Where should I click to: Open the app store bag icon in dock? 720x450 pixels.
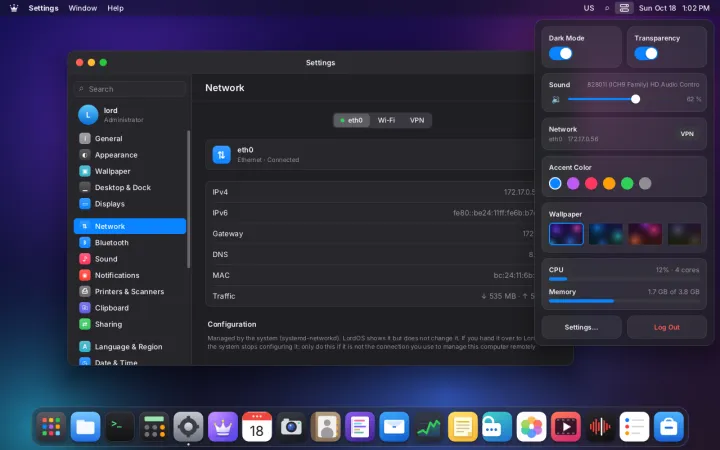click(x=669, y=427)
